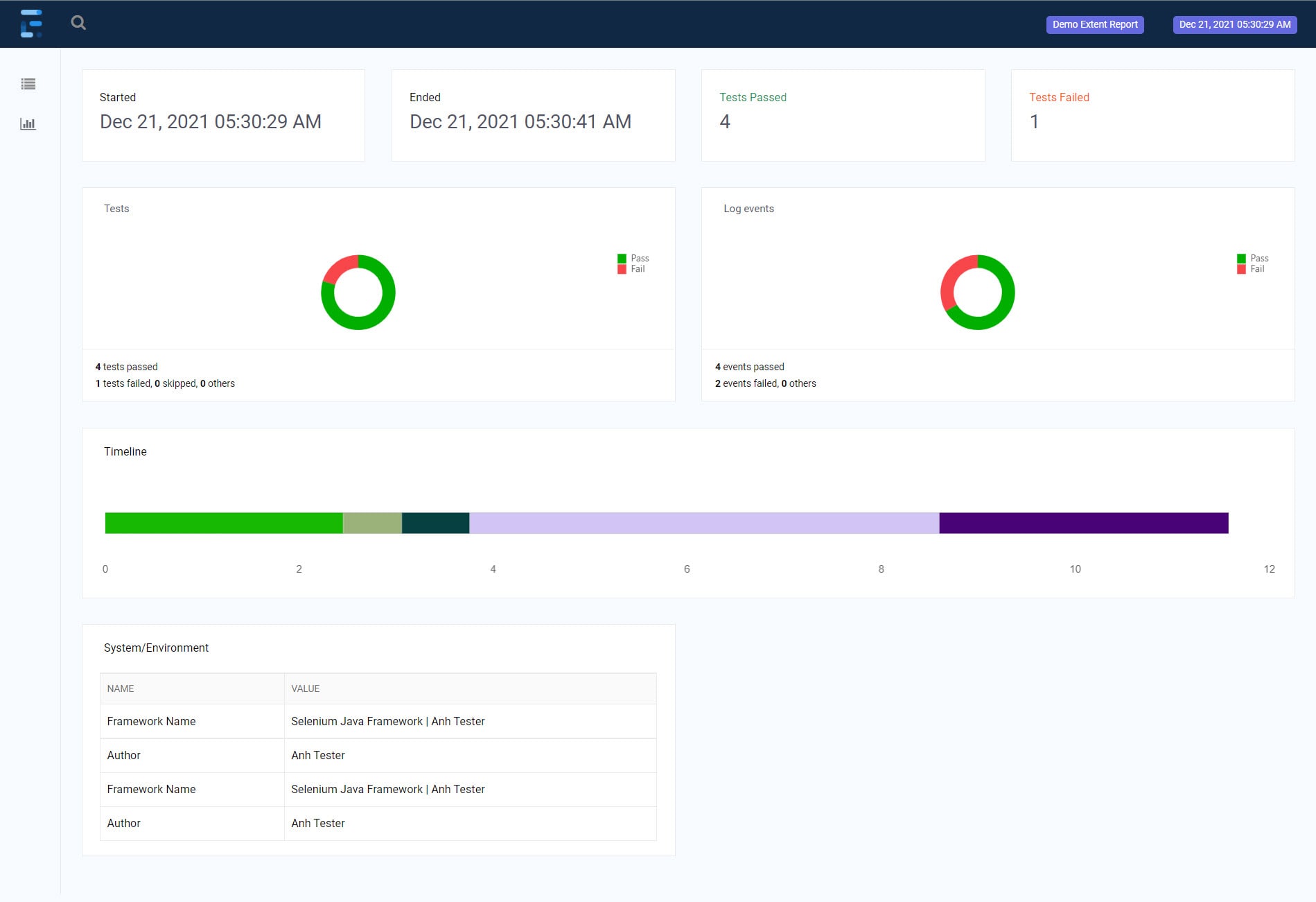This screenshot has width=1316, height=902.
Task: Click the Tests Failed count 1
Action: (x=1034, y=122)
